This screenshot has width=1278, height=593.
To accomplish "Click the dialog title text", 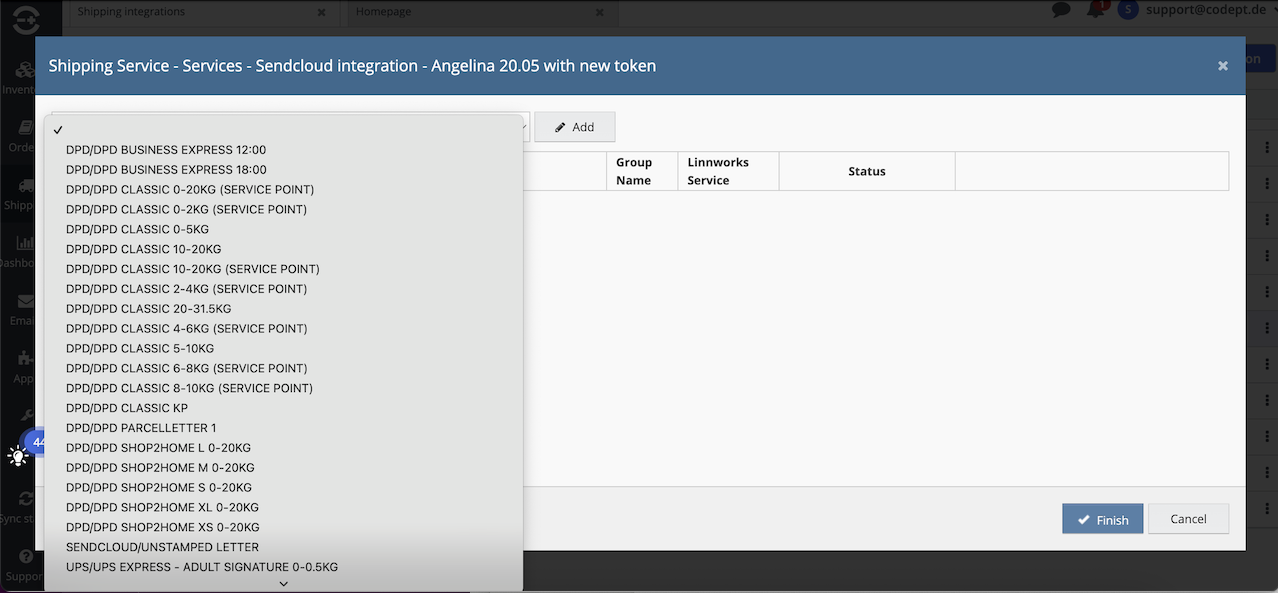I will (352, 66).
